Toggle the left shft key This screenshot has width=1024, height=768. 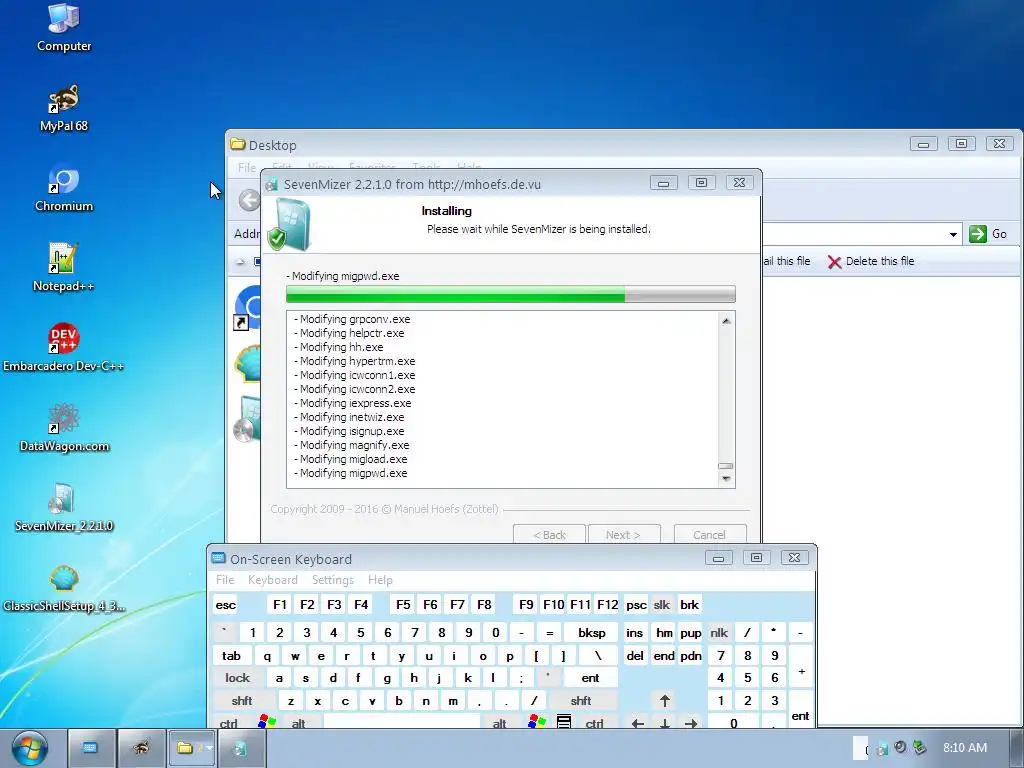[x=242, y=701]
